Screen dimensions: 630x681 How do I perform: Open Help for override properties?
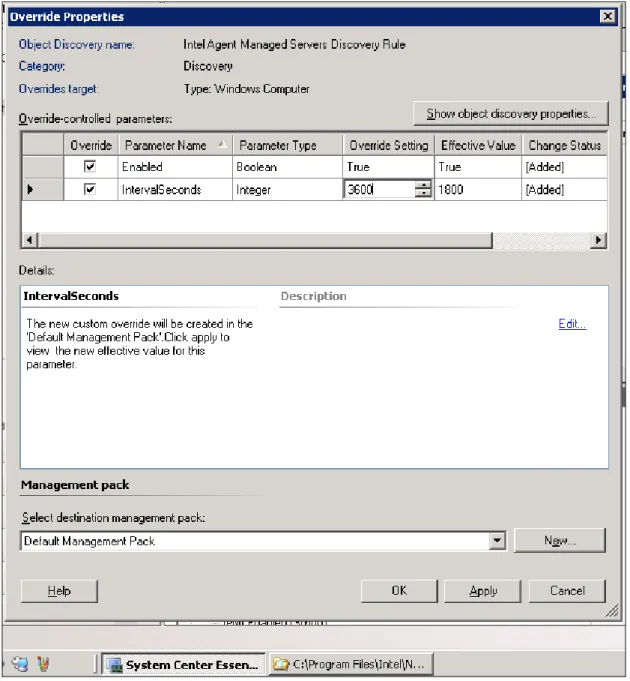tap(59, 591)
